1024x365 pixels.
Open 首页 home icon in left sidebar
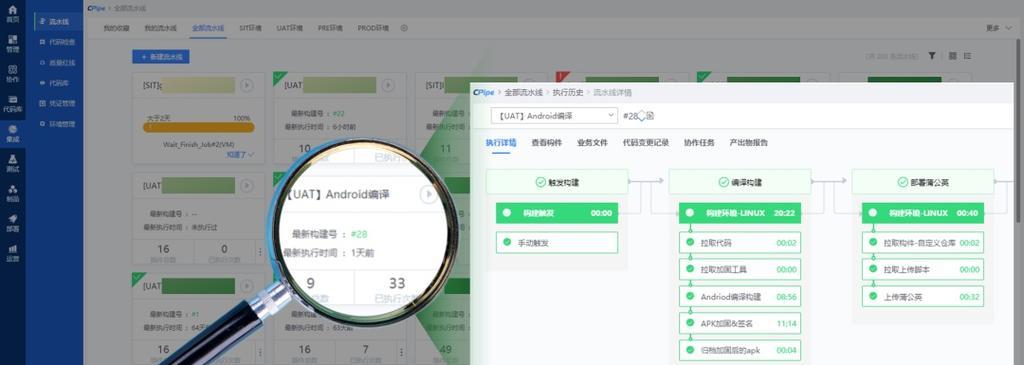[x=12, y=14]
